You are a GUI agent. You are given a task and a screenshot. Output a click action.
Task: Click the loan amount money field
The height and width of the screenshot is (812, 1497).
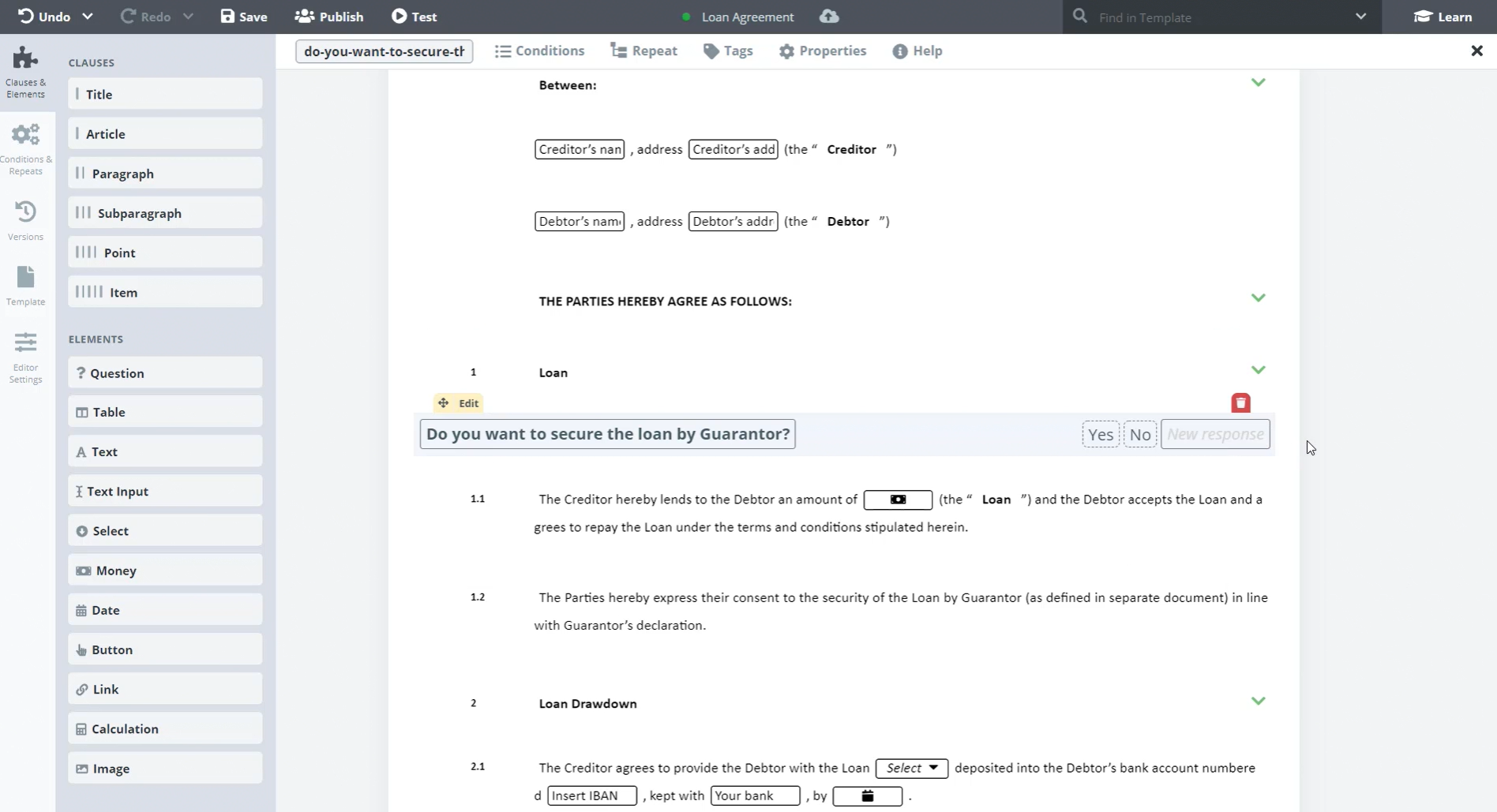click(898, 500)
